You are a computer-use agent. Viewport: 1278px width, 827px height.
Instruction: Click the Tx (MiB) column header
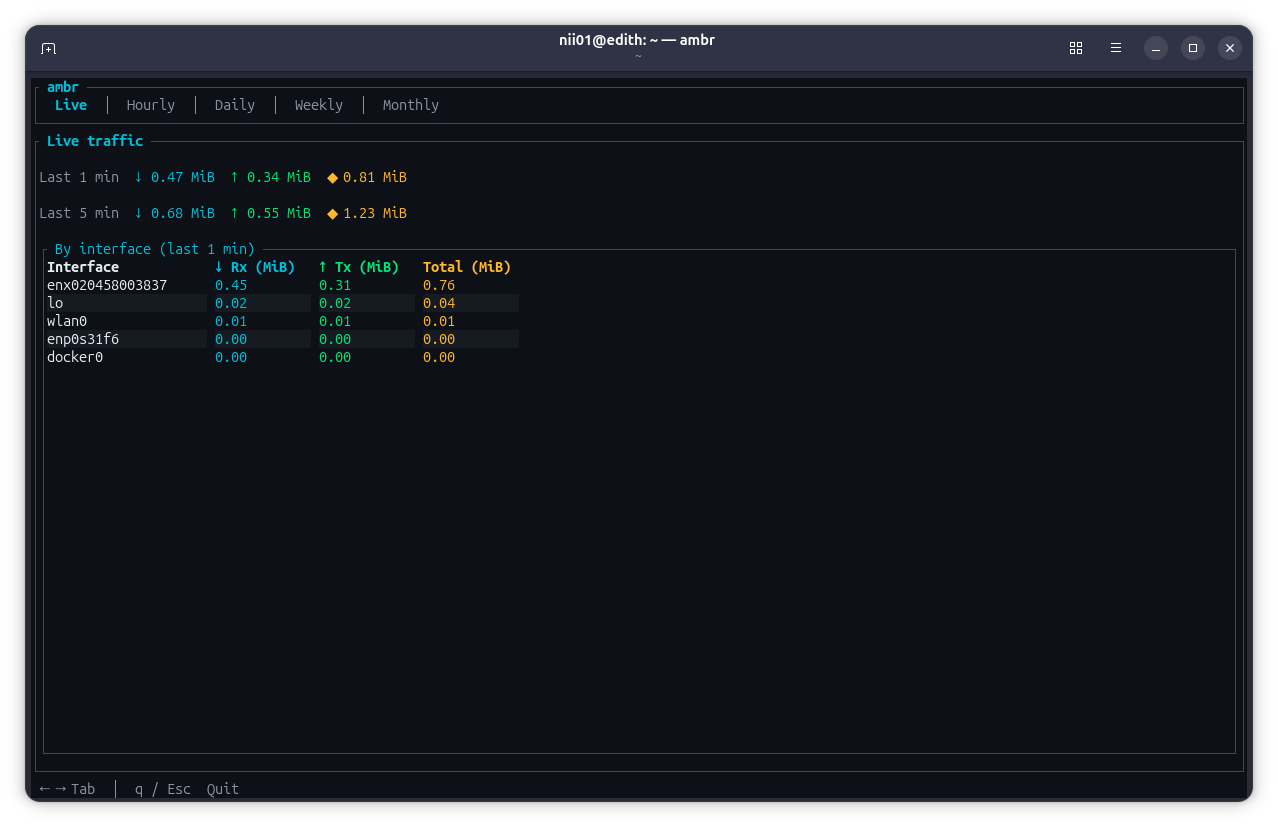359,267
